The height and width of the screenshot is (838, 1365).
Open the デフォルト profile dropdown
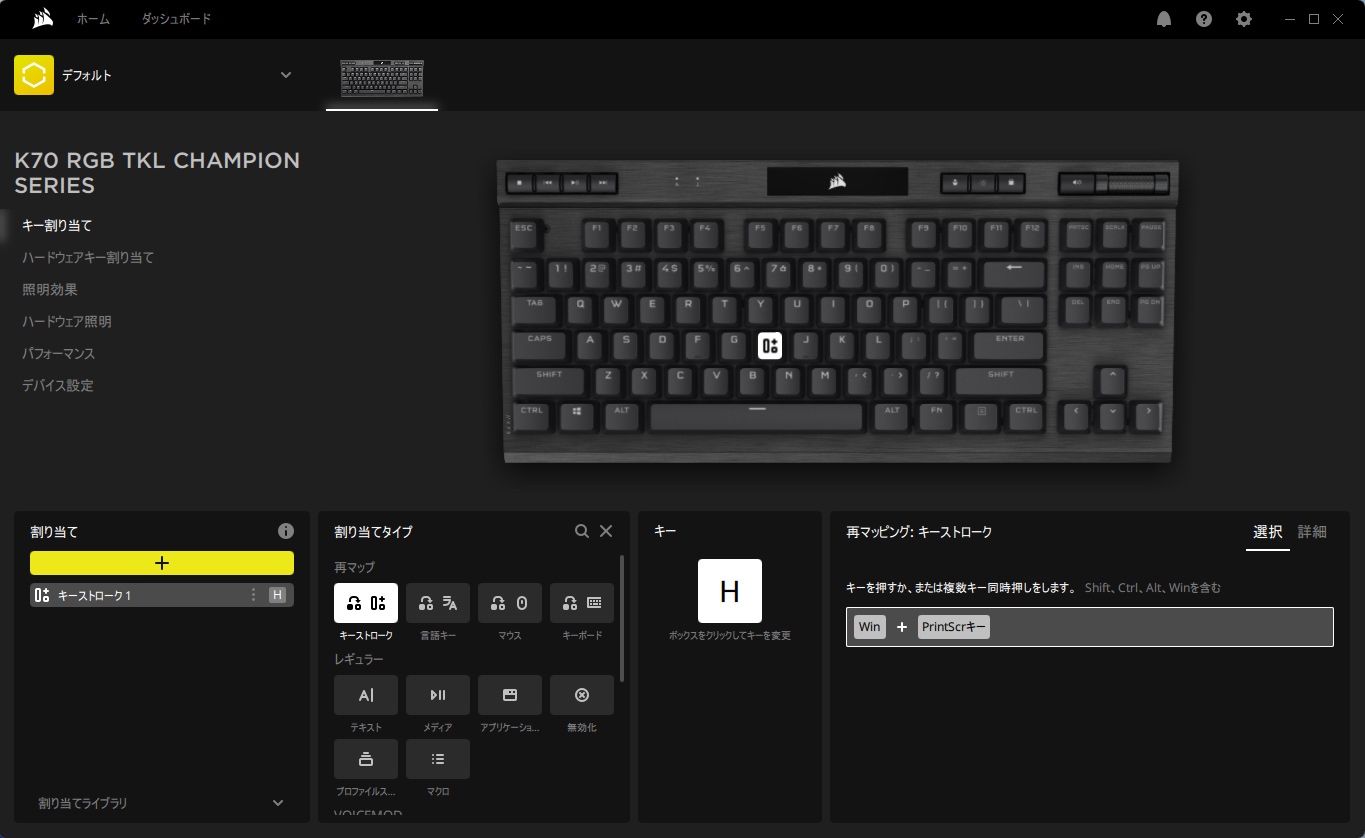coord(286,75)
